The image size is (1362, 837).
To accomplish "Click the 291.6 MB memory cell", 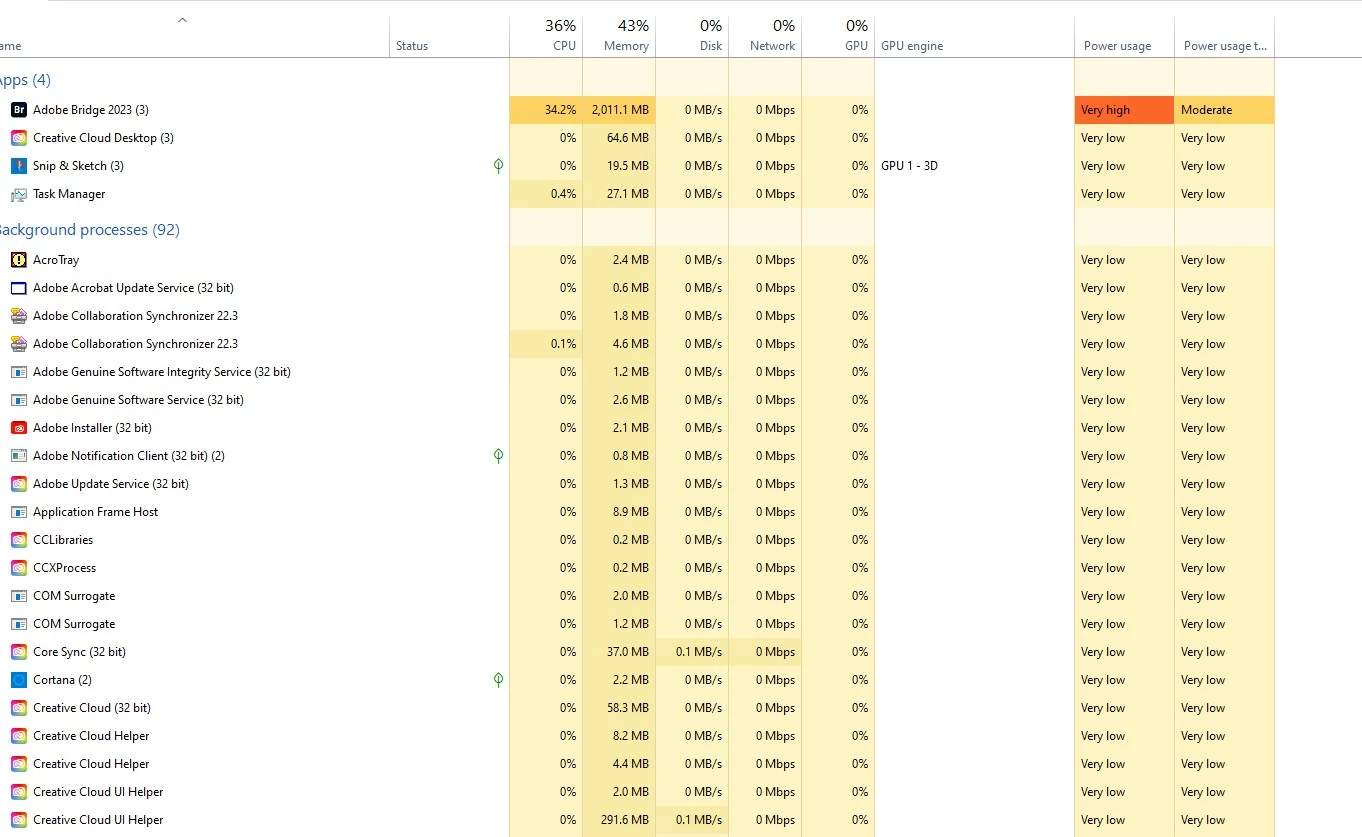I will pos(619,820).
